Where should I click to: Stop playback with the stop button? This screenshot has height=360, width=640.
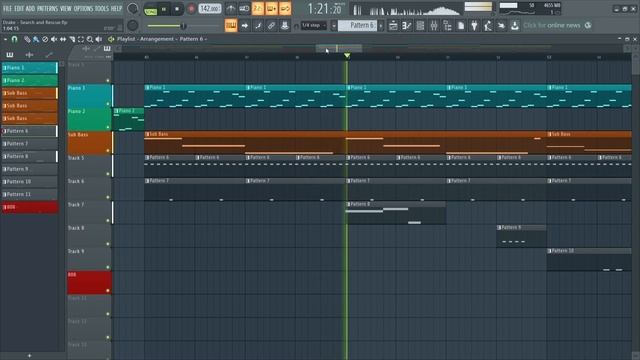click(x=177, y=9)
